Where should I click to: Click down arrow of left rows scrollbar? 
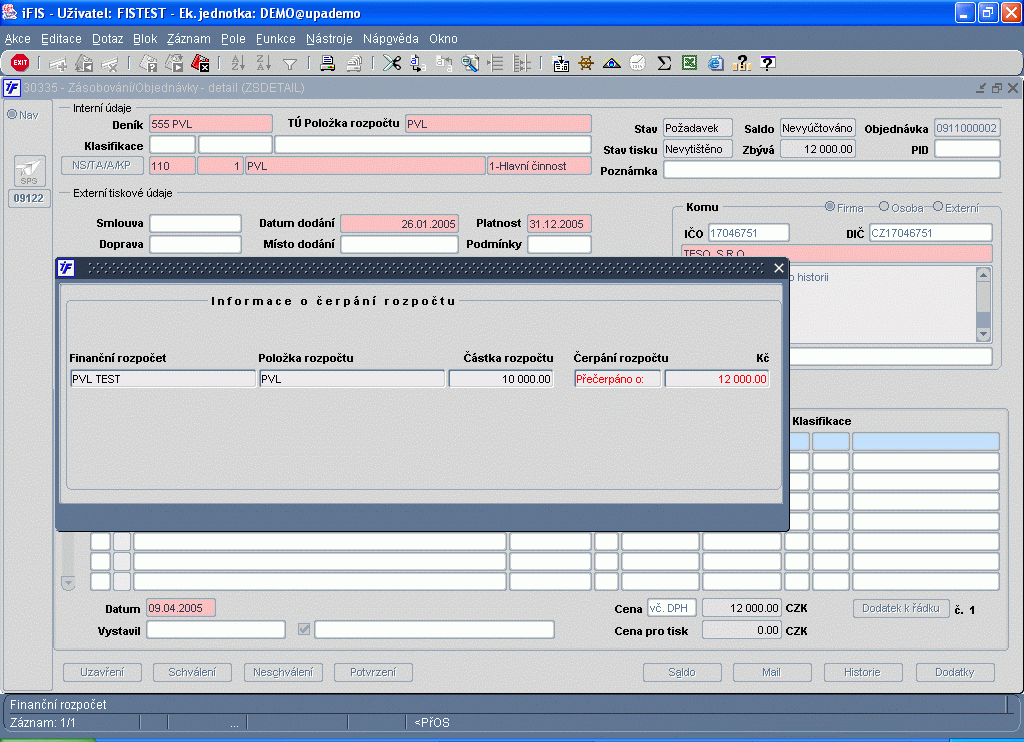pos(68,581)
